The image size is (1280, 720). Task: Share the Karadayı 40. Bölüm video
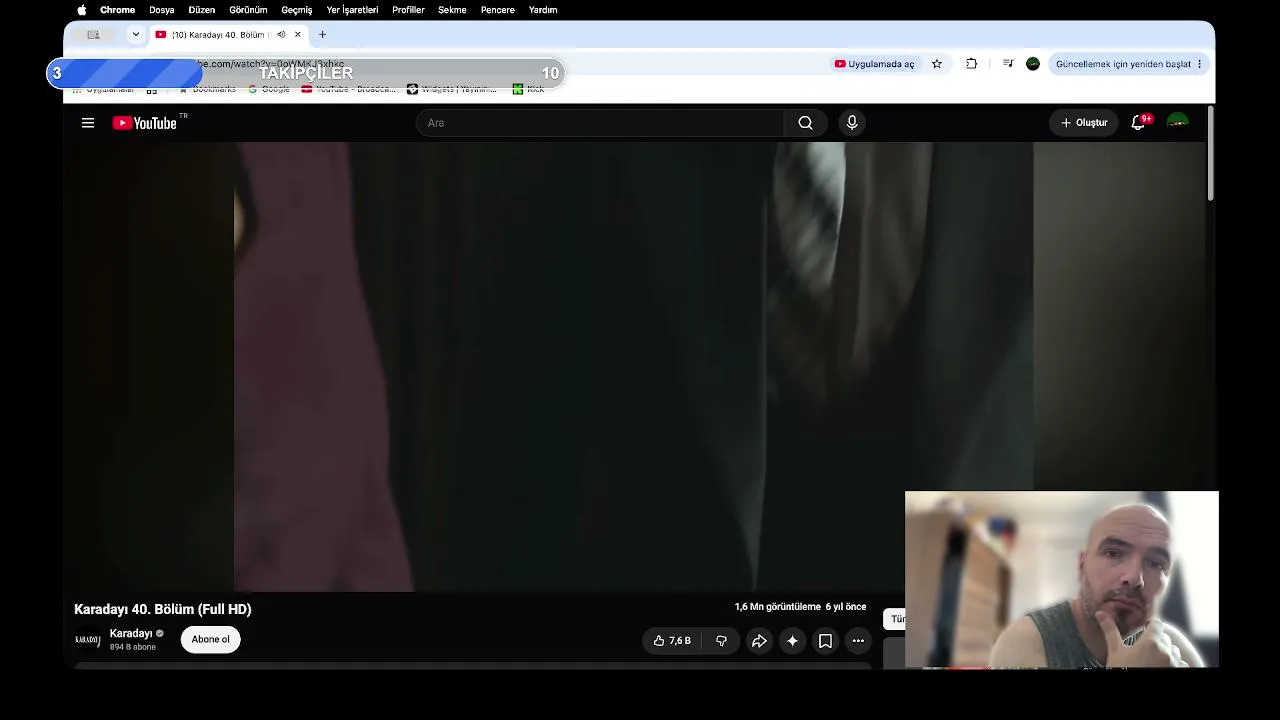pyautogui.click(x=759, y=641)
